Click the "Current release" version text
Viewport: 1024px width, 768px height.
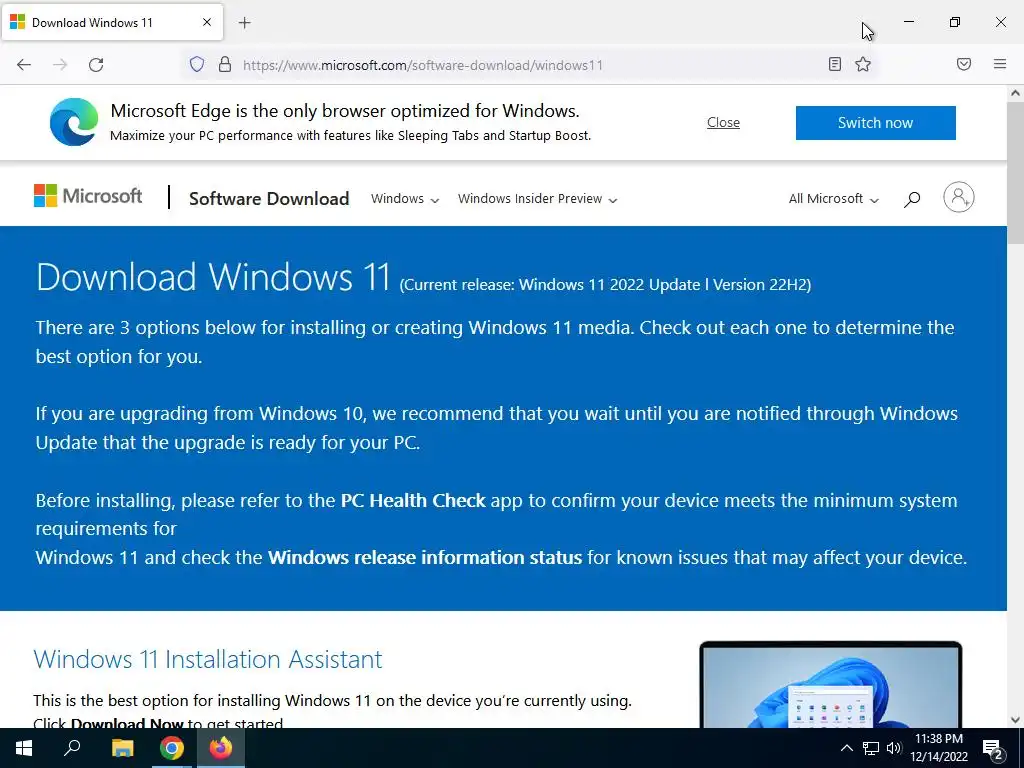[605, 285]
